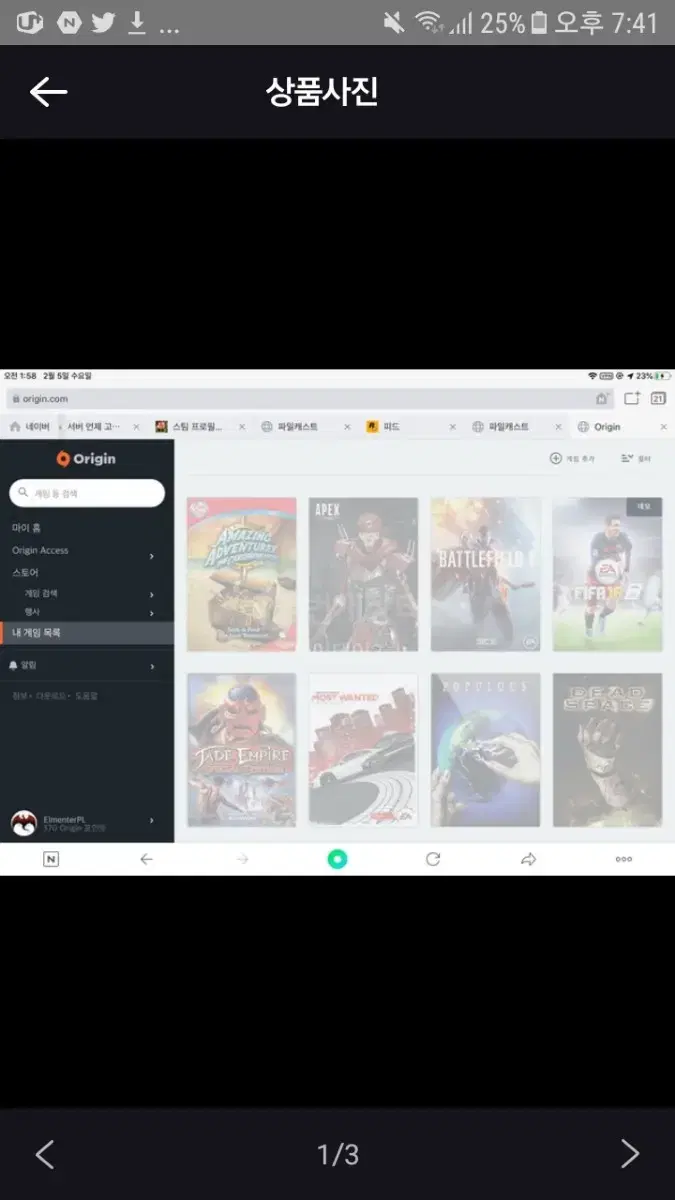Close the Origin browser tab

click(663, 427)
